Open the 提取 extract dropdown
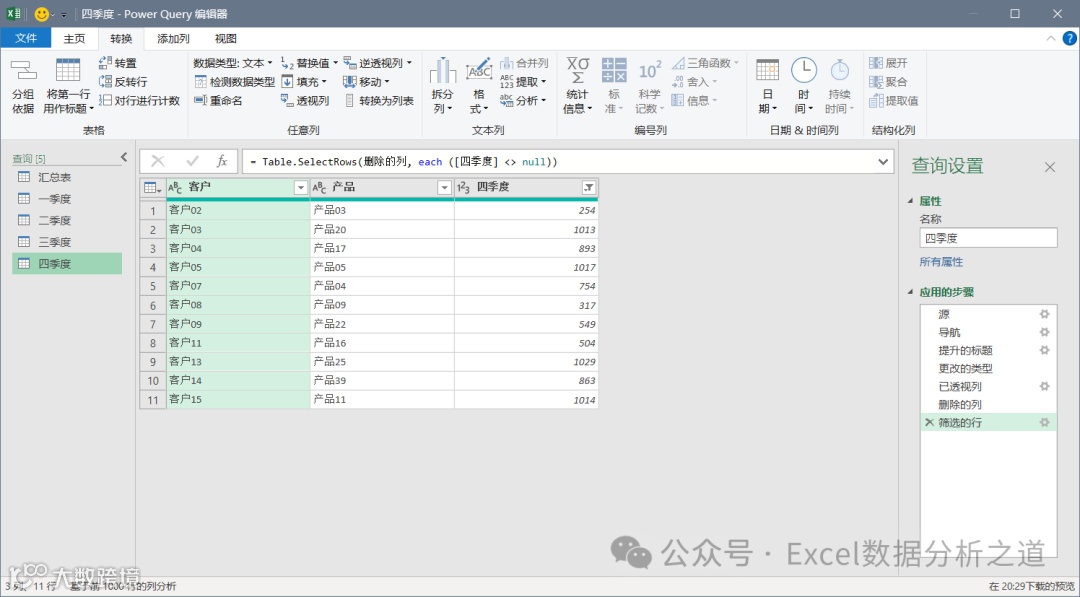The width and height of the screenshot is (1080, 597). 523,82
